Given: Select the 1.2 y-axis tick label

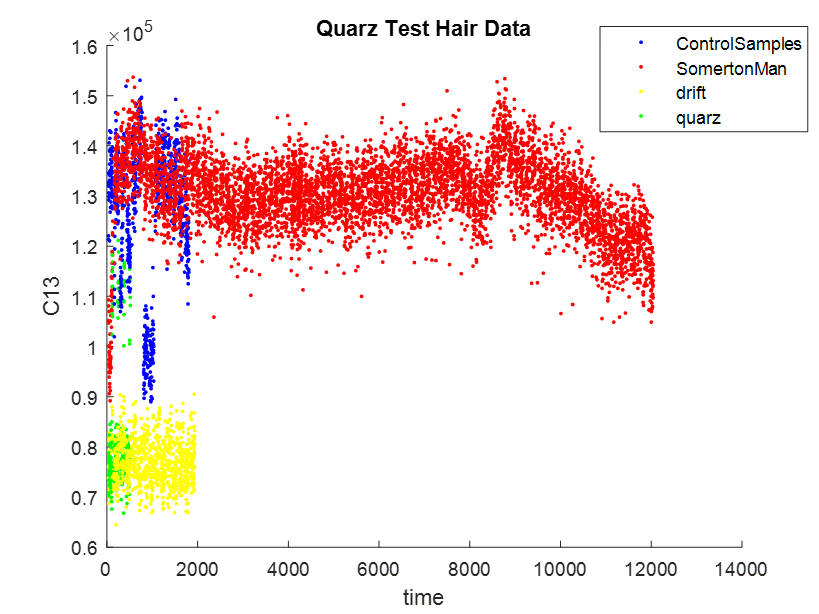Looking at the screenshot, I should [x=85, y=247].
